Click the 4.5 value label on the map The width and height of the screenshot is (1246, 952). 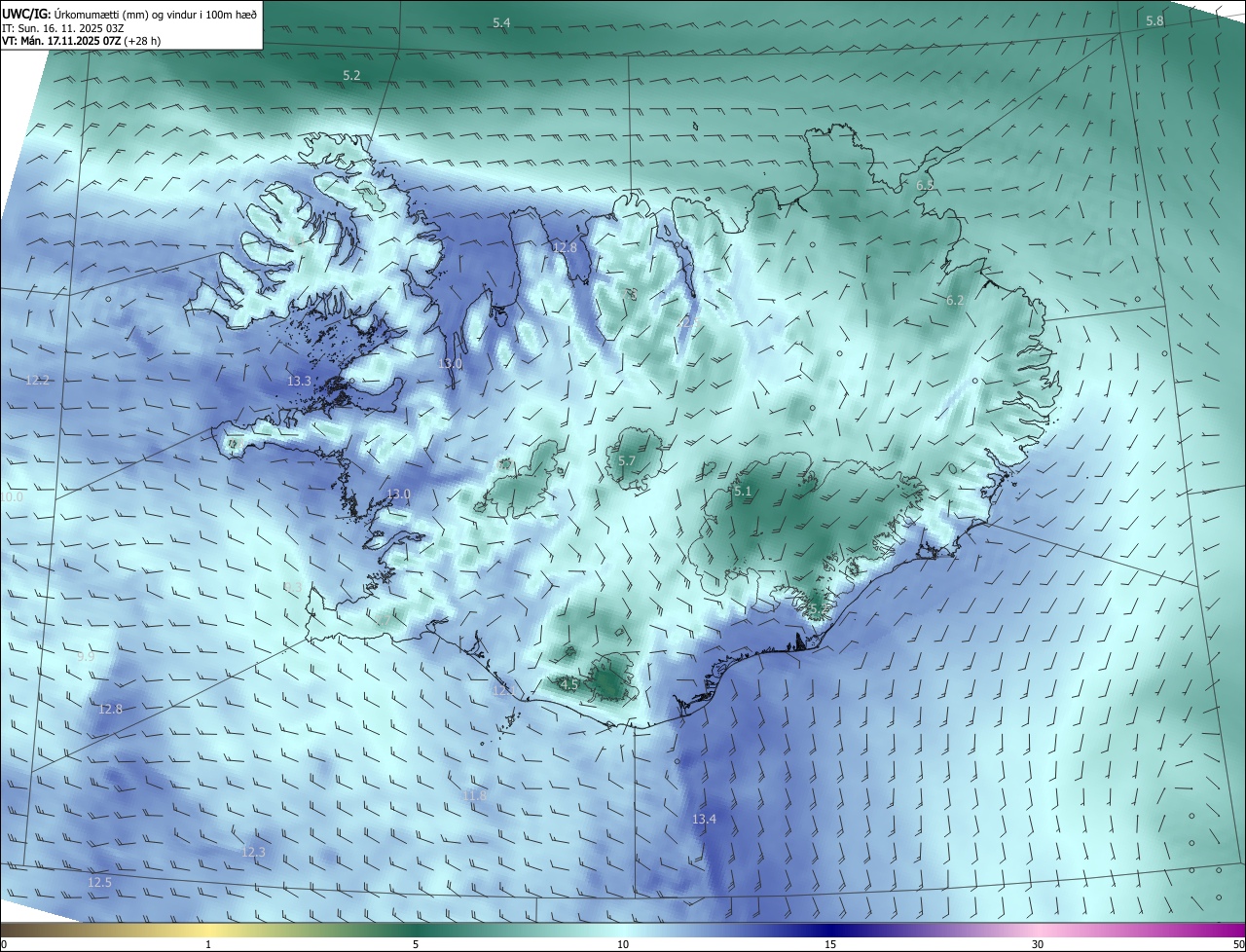coord(569,684)
